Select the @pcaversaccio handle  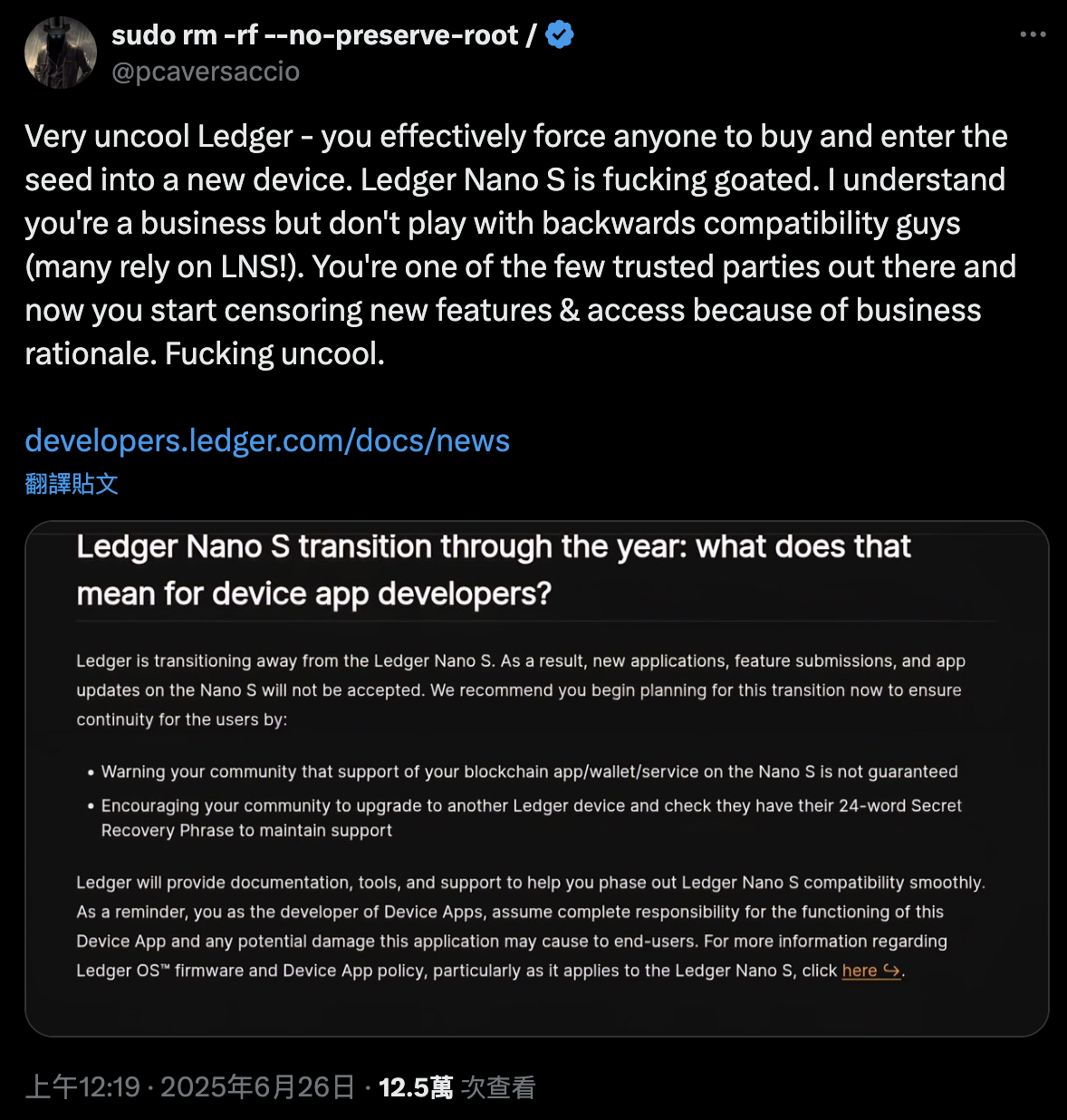(206, 72)
